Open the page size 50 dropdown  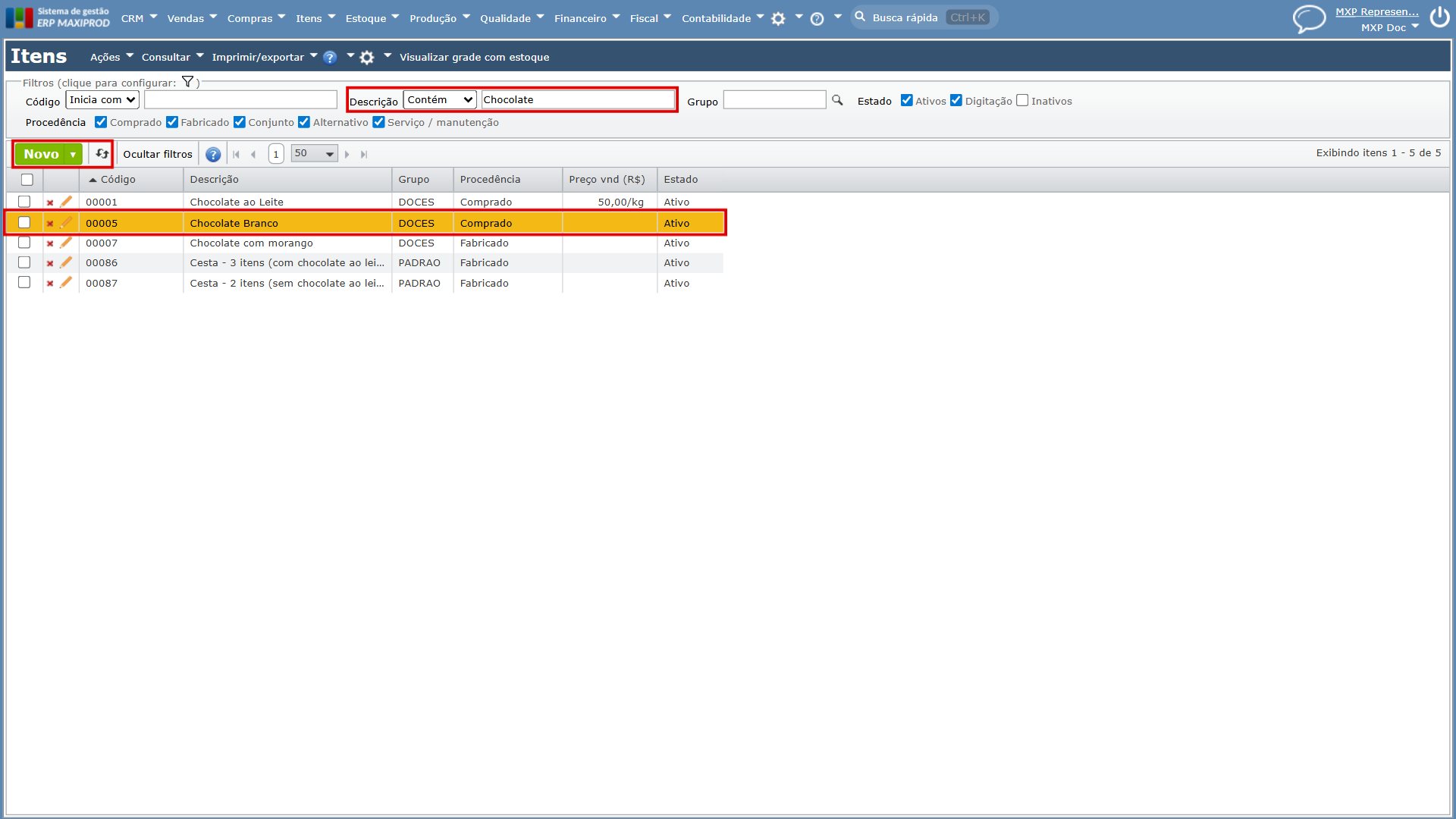coord(314,154)
